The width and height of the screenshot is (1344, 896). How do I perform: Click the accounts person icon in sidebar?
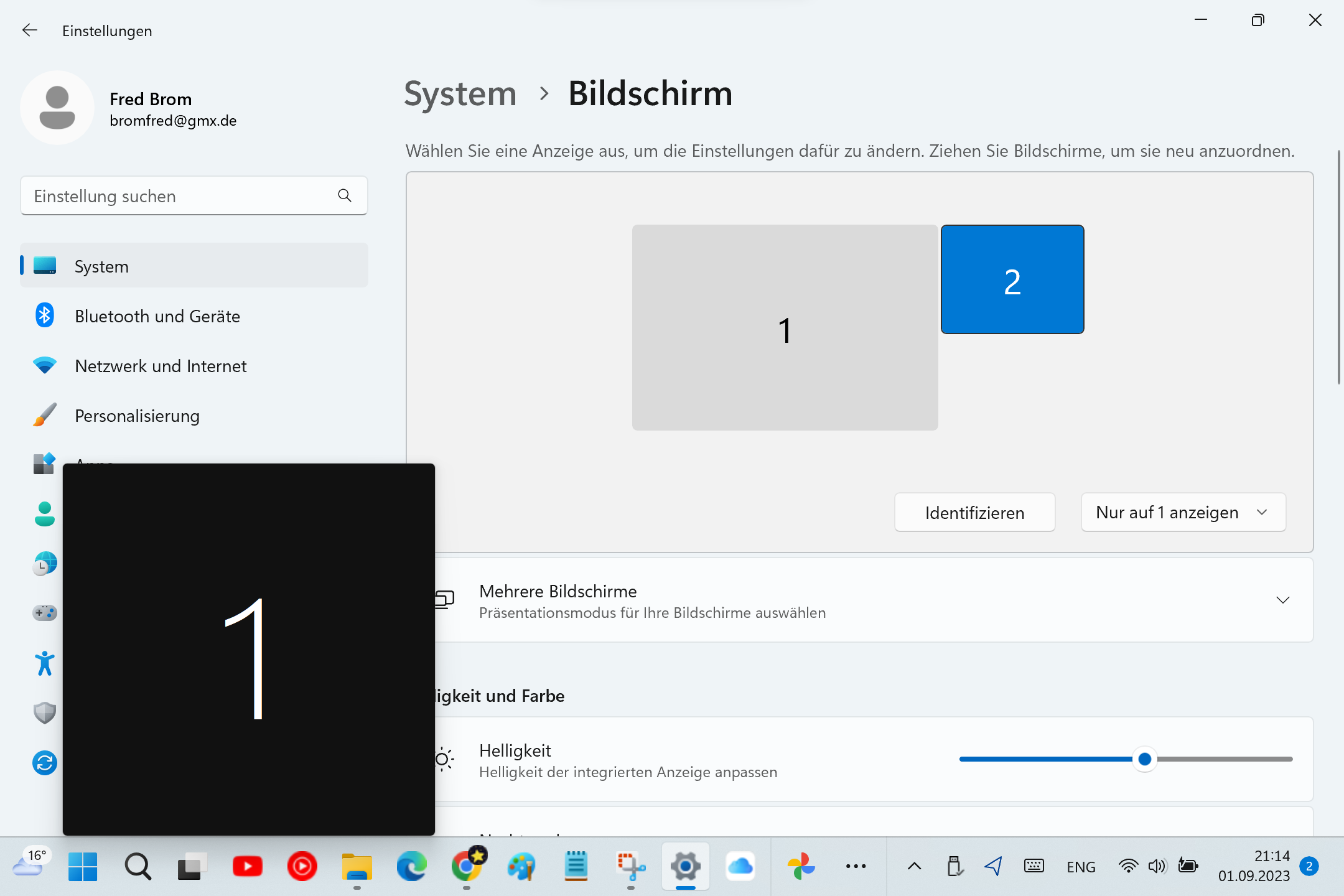(x=45, y=514)
